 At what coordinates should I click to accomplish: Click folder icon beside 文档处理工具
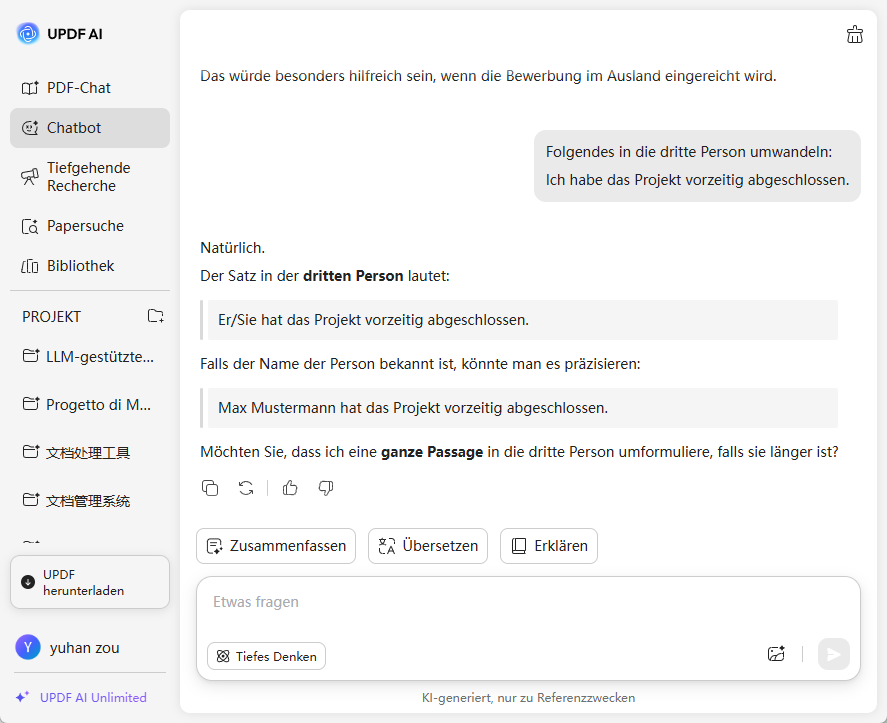coord(31,451)
